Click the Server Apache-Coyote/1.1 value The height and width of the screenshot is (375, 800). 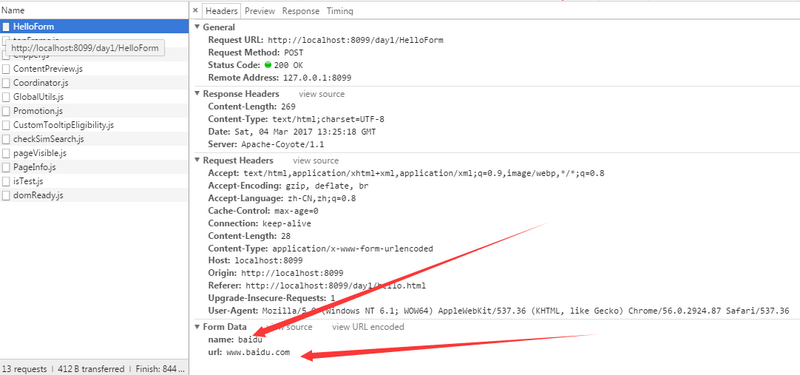283,145
